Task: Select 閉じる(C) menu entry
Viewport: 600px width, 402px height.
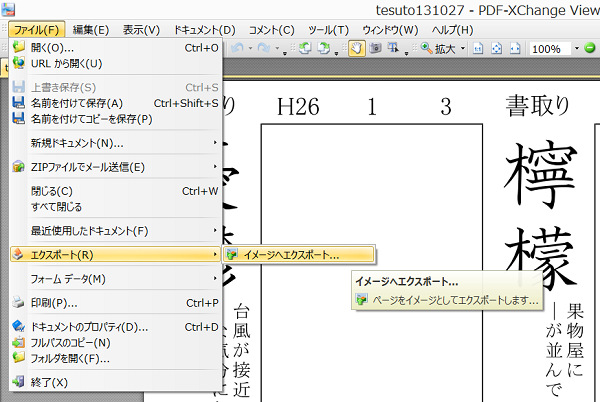Action: click(x=116, y=191)
